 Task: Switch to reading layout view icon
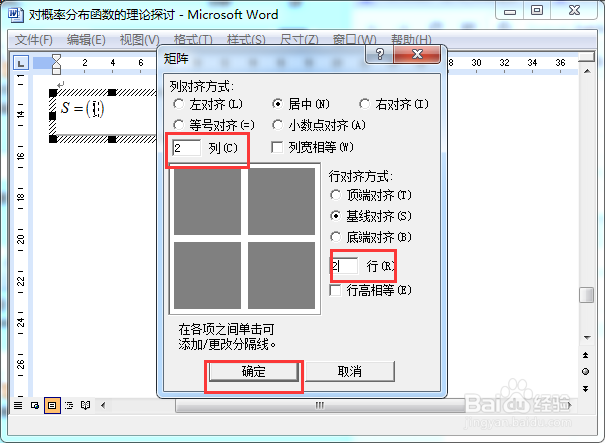(85, 405)
